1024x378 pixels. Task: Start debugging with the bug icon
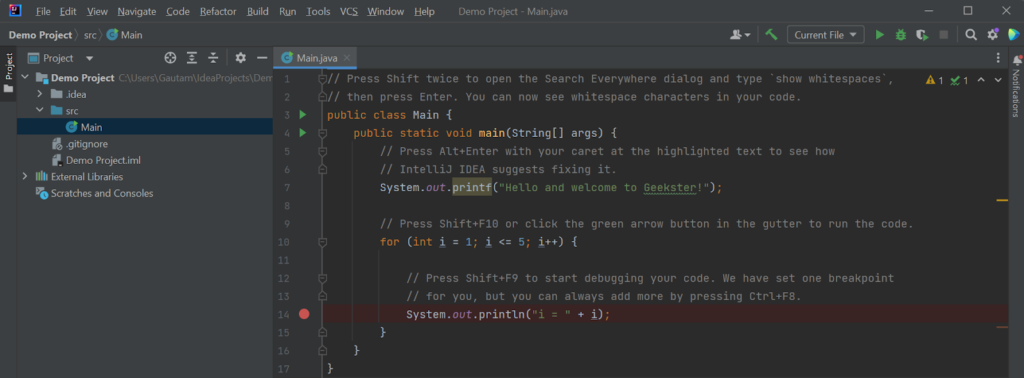pyautogui.click(x=901, y=35)
